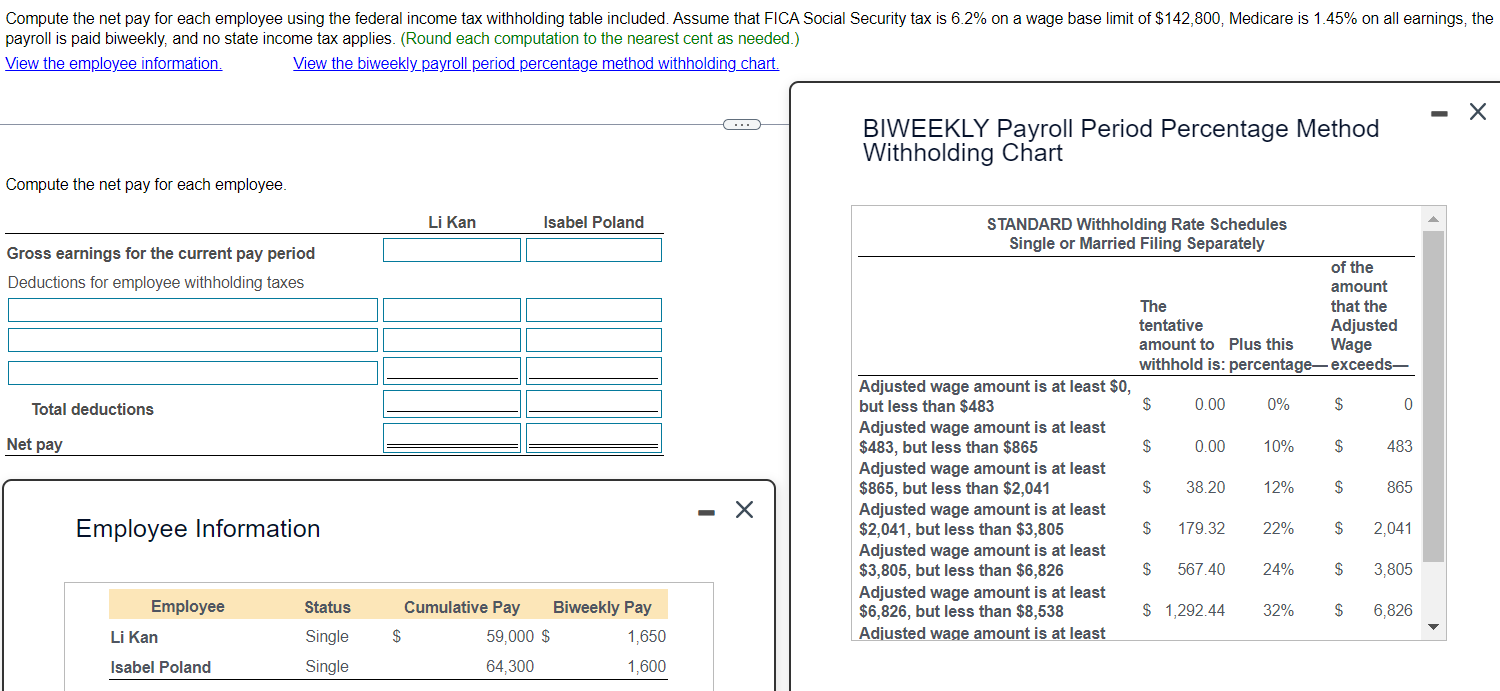
Task: Click the first deduction description field
Action: click(192, 309)
